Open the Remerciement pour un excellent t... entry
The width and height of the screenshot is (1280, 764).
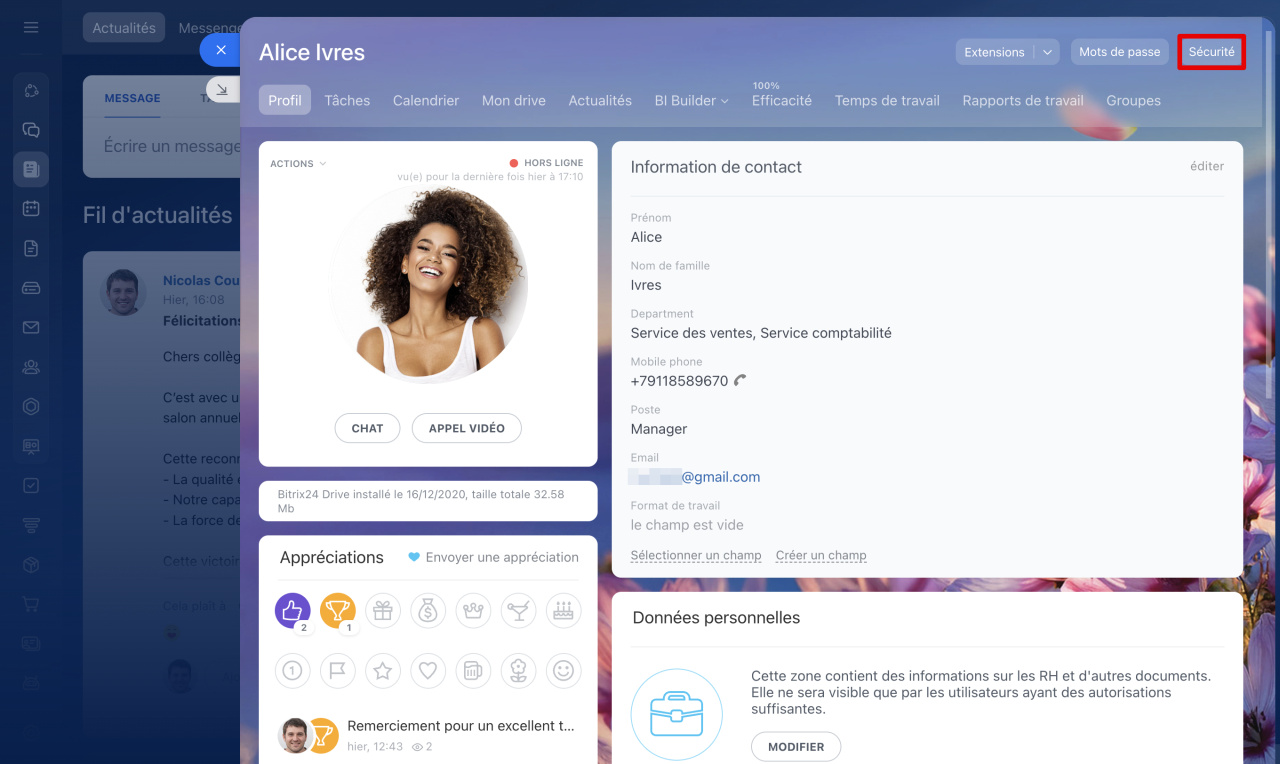point(461,726)
